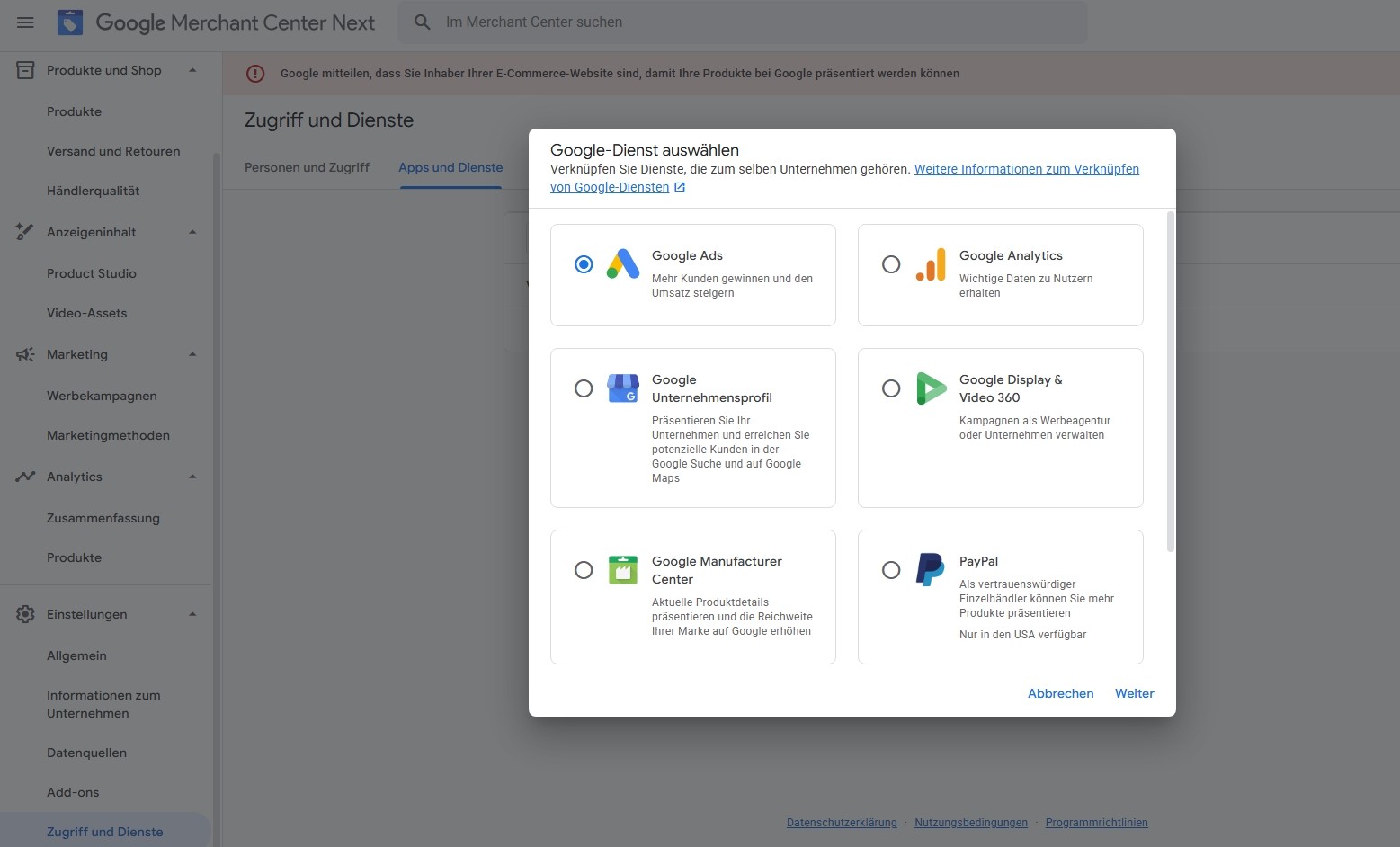Click the Google Manufacturer Center icon
This screenshot has height=847, width=1400.
coord(622,570)
